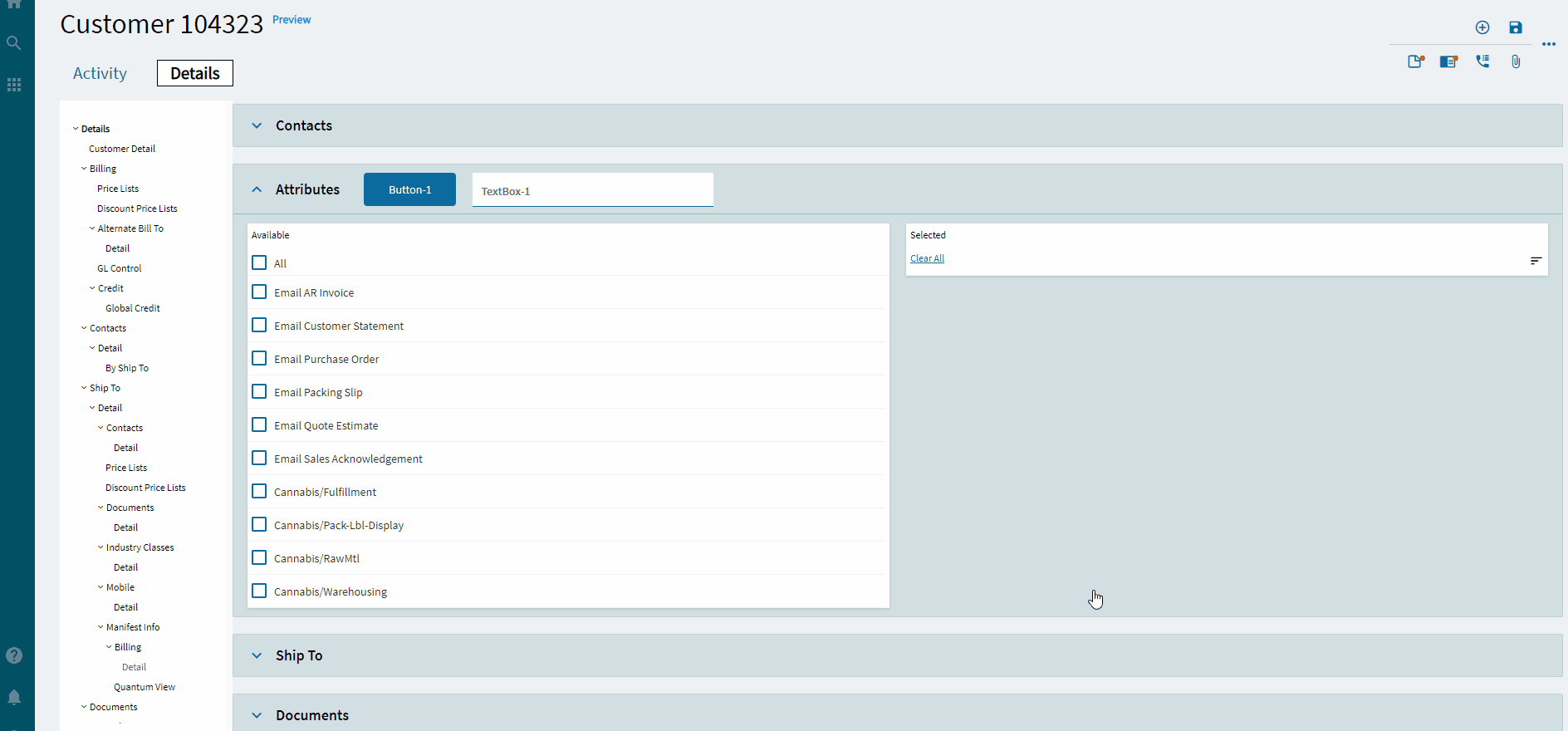Screen dimensions: 1568x731
Task: Open the notifications bell icon
Action: [14, 697]
